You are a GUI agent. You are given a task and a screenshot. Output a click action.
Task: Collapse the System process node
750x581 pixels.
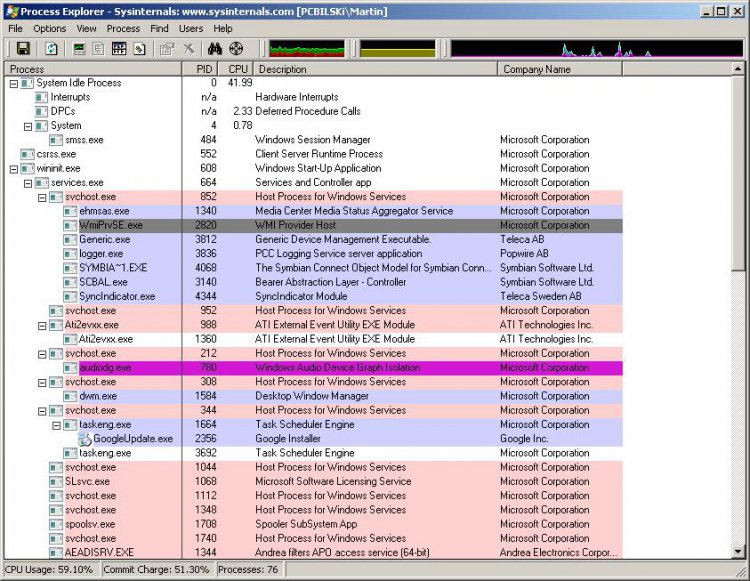(28, 127)
